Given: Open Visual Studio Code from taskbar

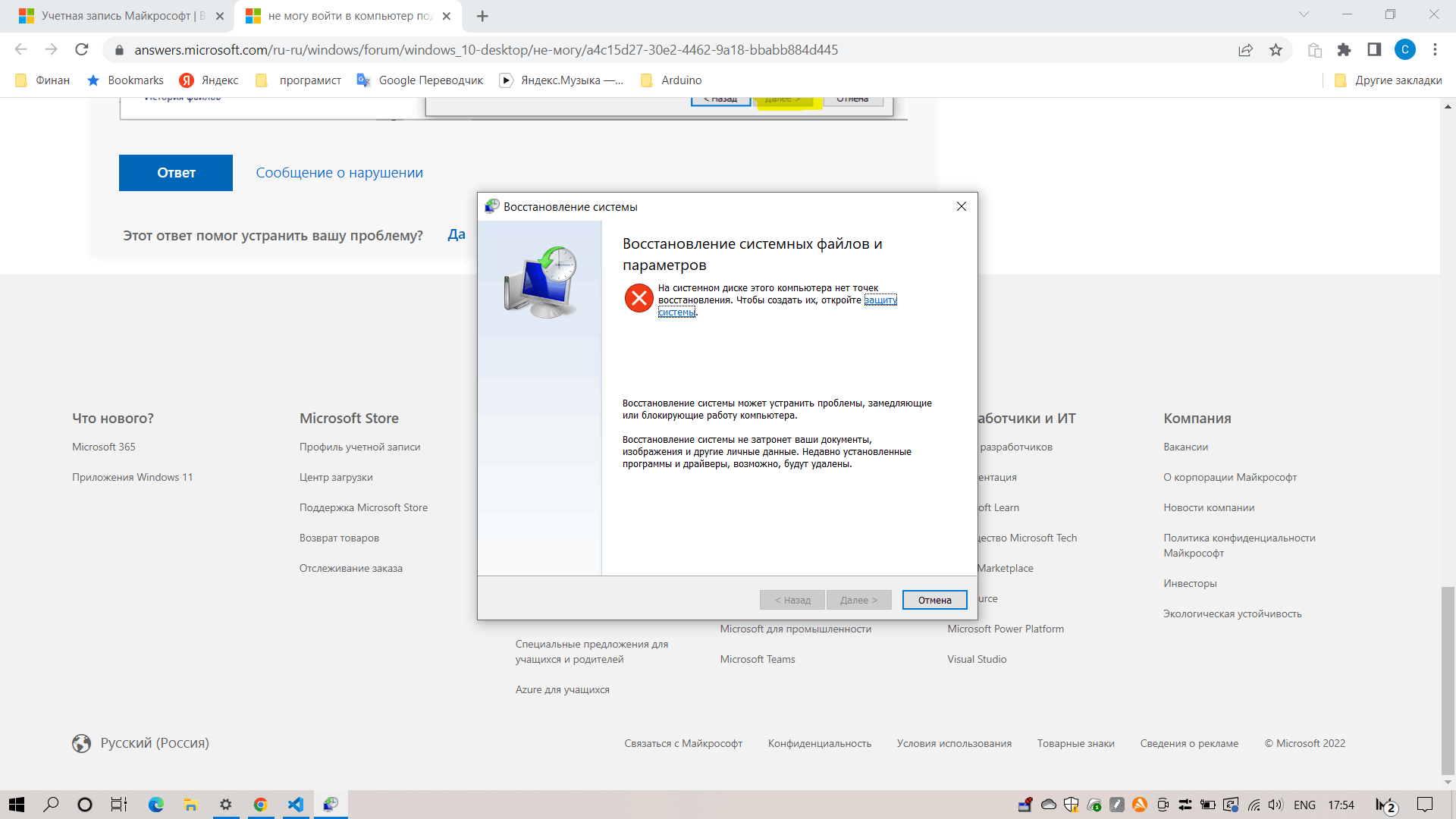Looking at the screenshot, I should 296,805.
